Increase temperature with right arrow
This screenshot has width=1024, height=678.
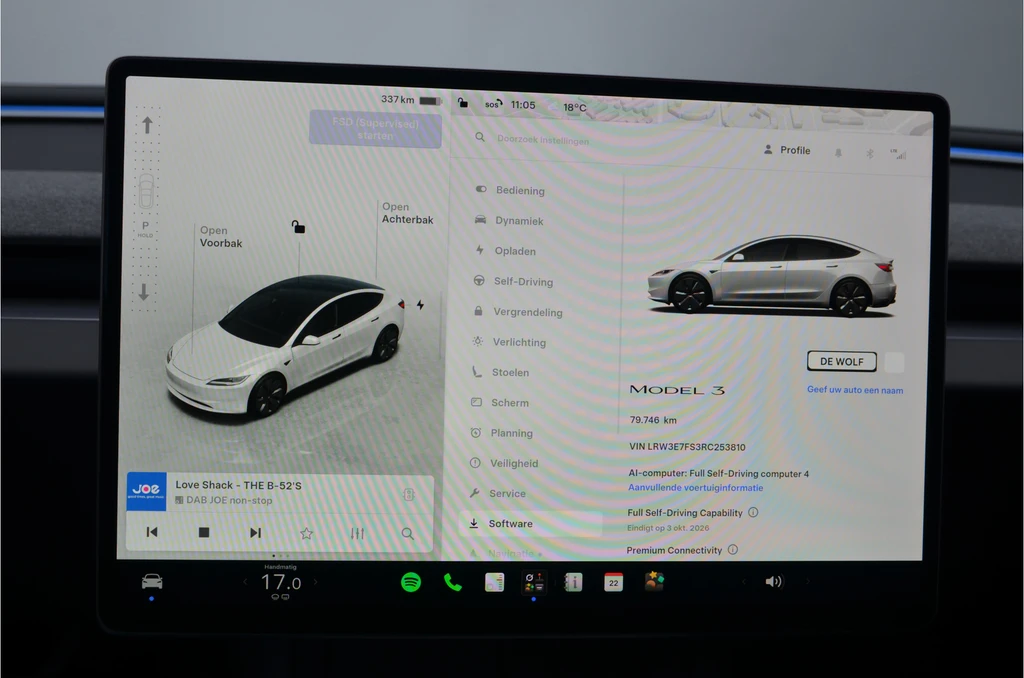[315, 581]
